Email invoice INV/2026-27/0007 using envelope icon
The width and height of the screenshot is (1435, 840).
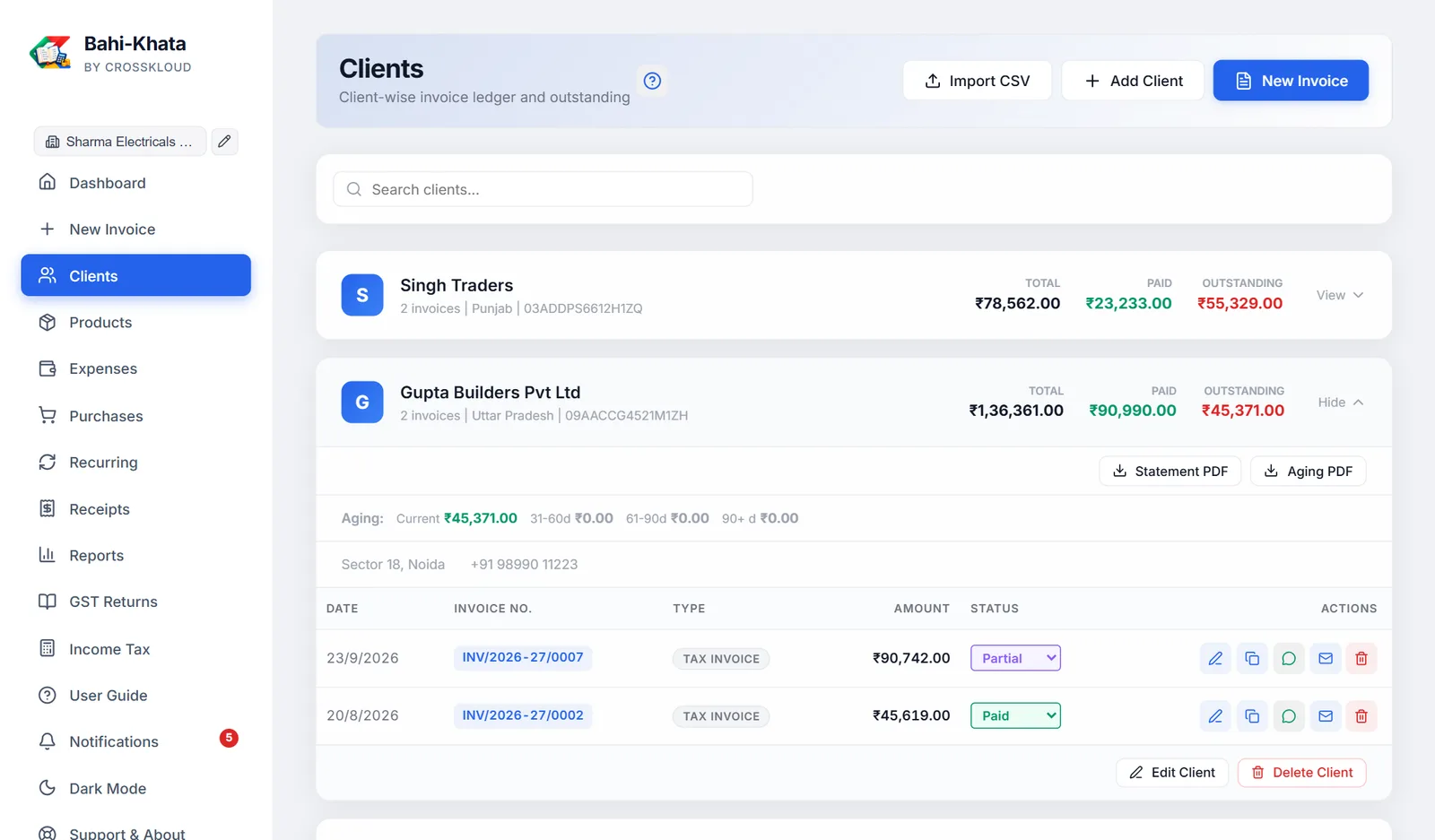pos(1326,659)
